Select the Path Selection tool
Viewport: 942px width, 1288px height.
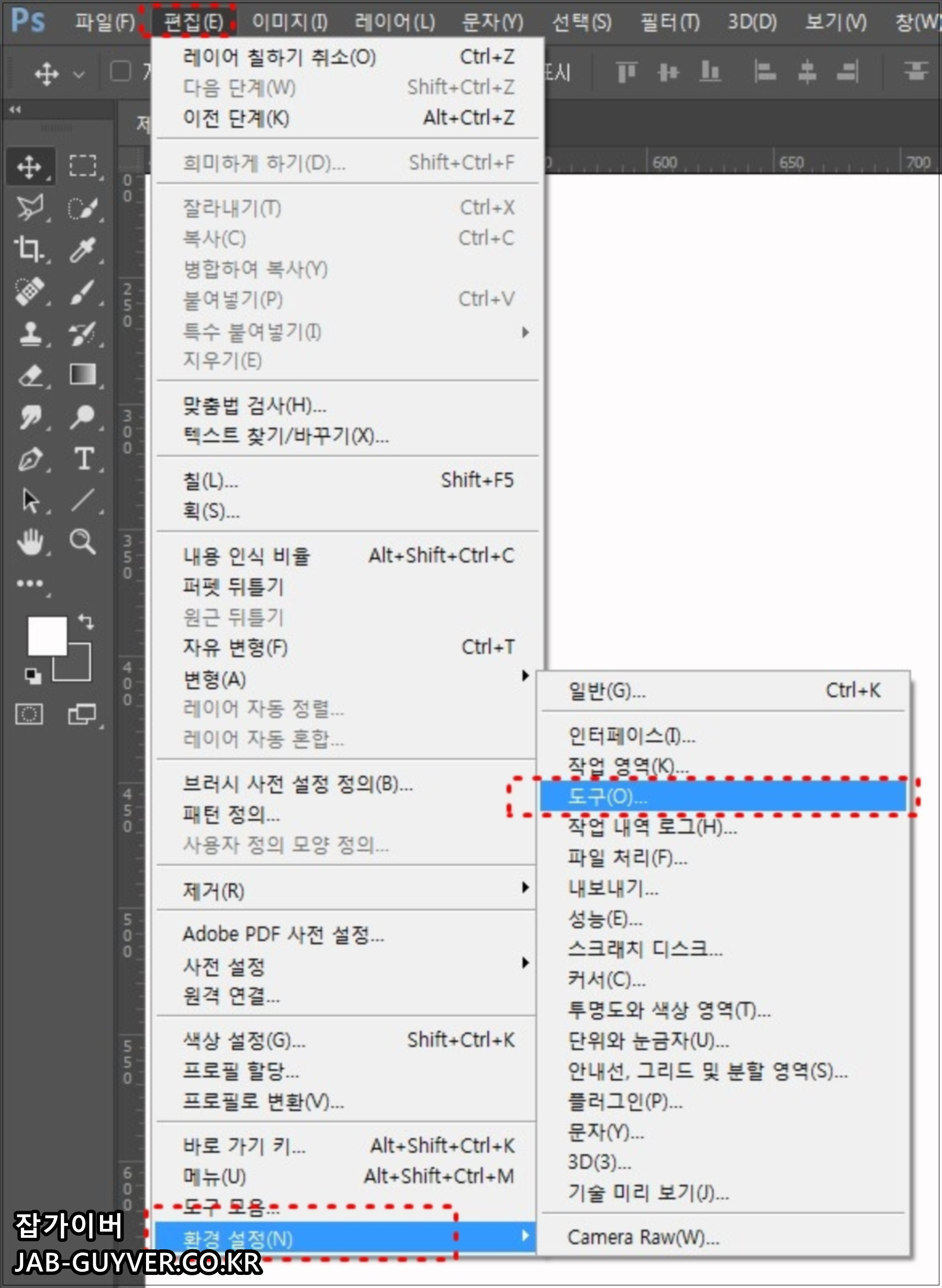[x=31, y=501]
